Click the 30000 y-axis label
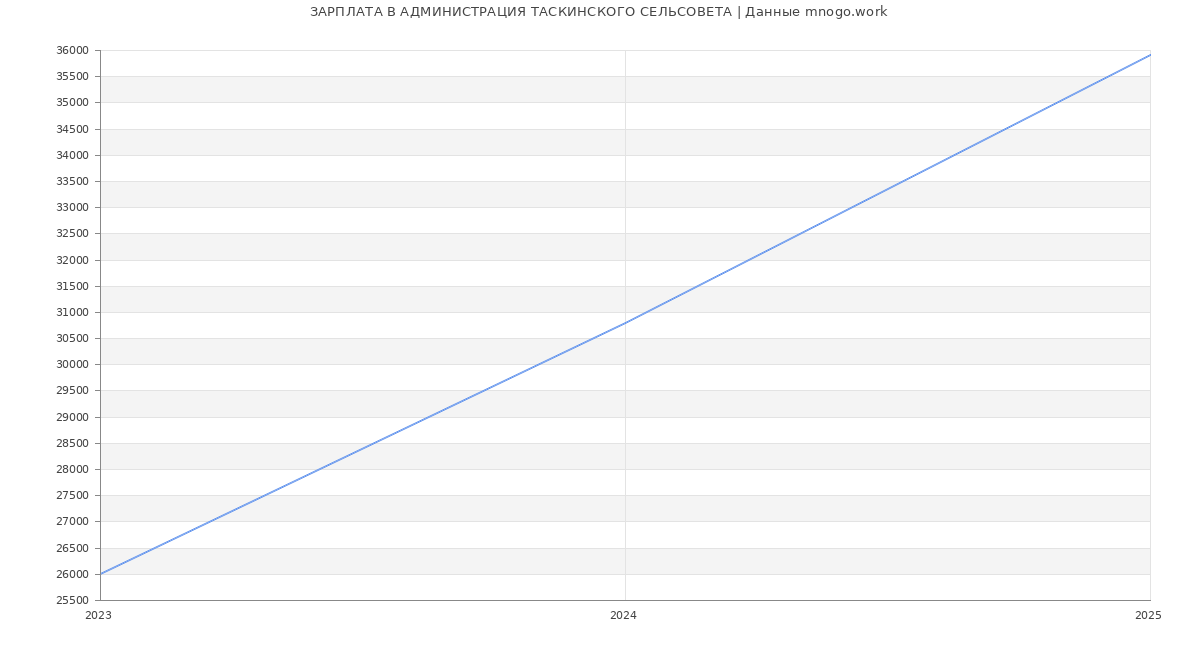1200x650 pixels. [71, 365]
